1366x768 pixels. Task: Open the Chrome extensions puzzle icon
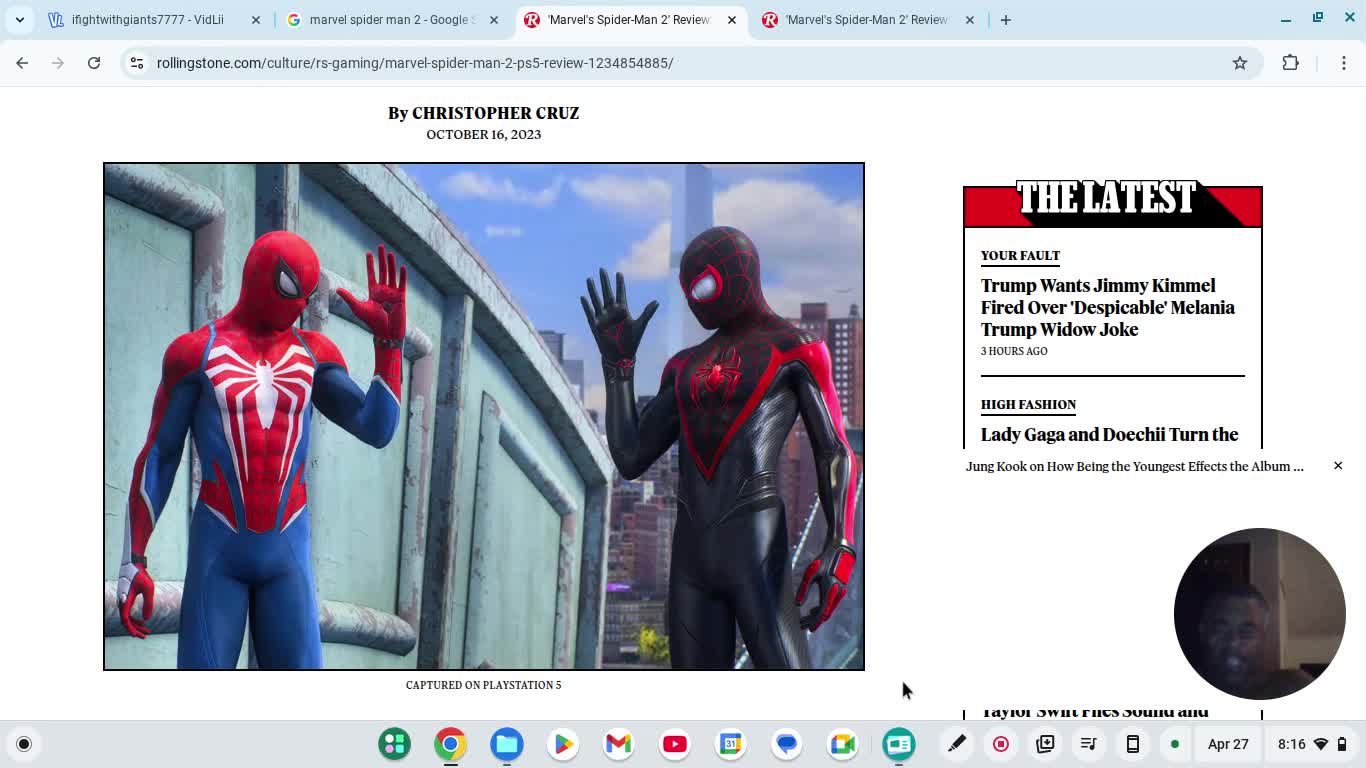[1291, 62]
